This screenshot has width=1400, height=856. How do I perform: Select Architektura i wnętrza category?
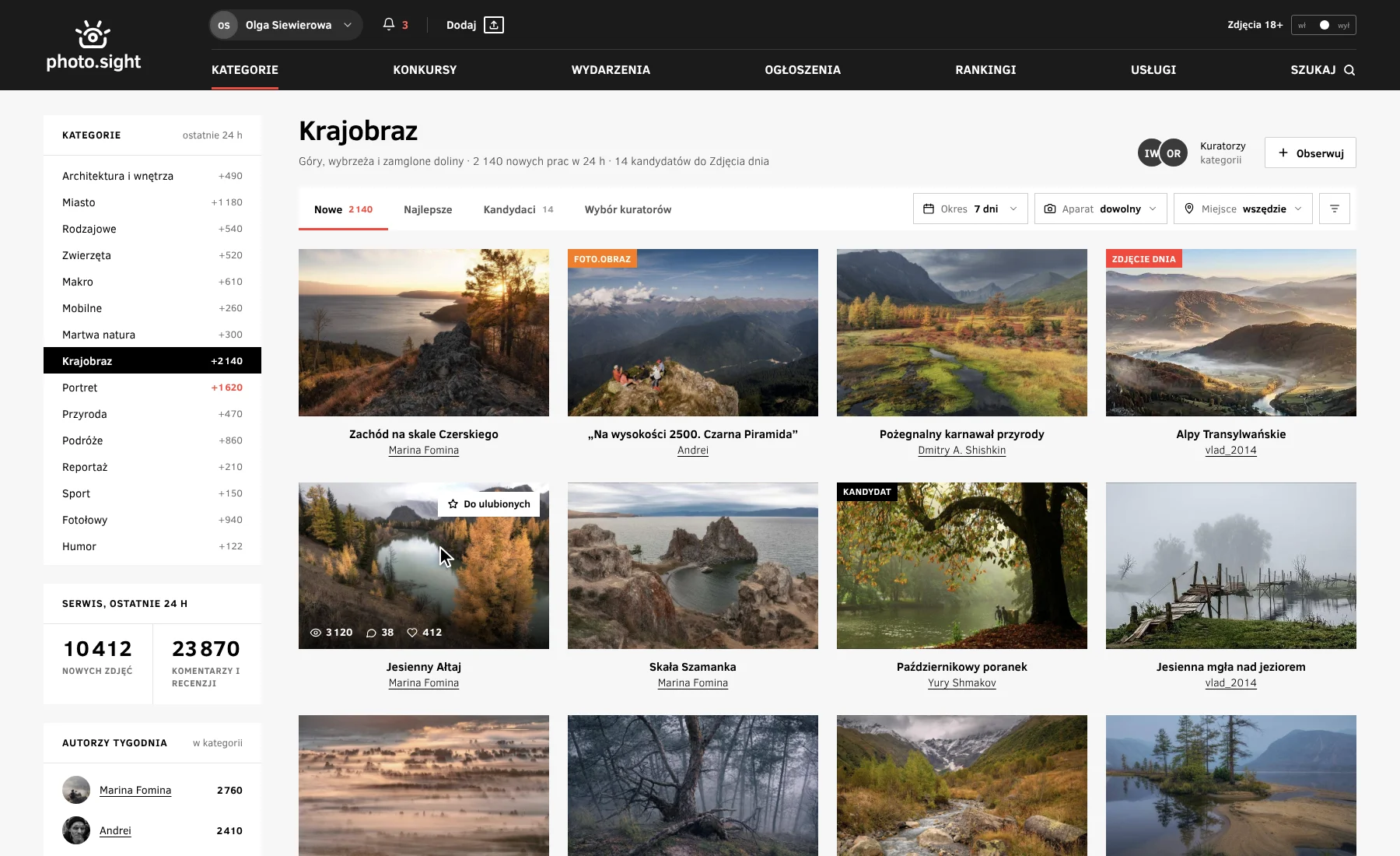click(152, 176)
